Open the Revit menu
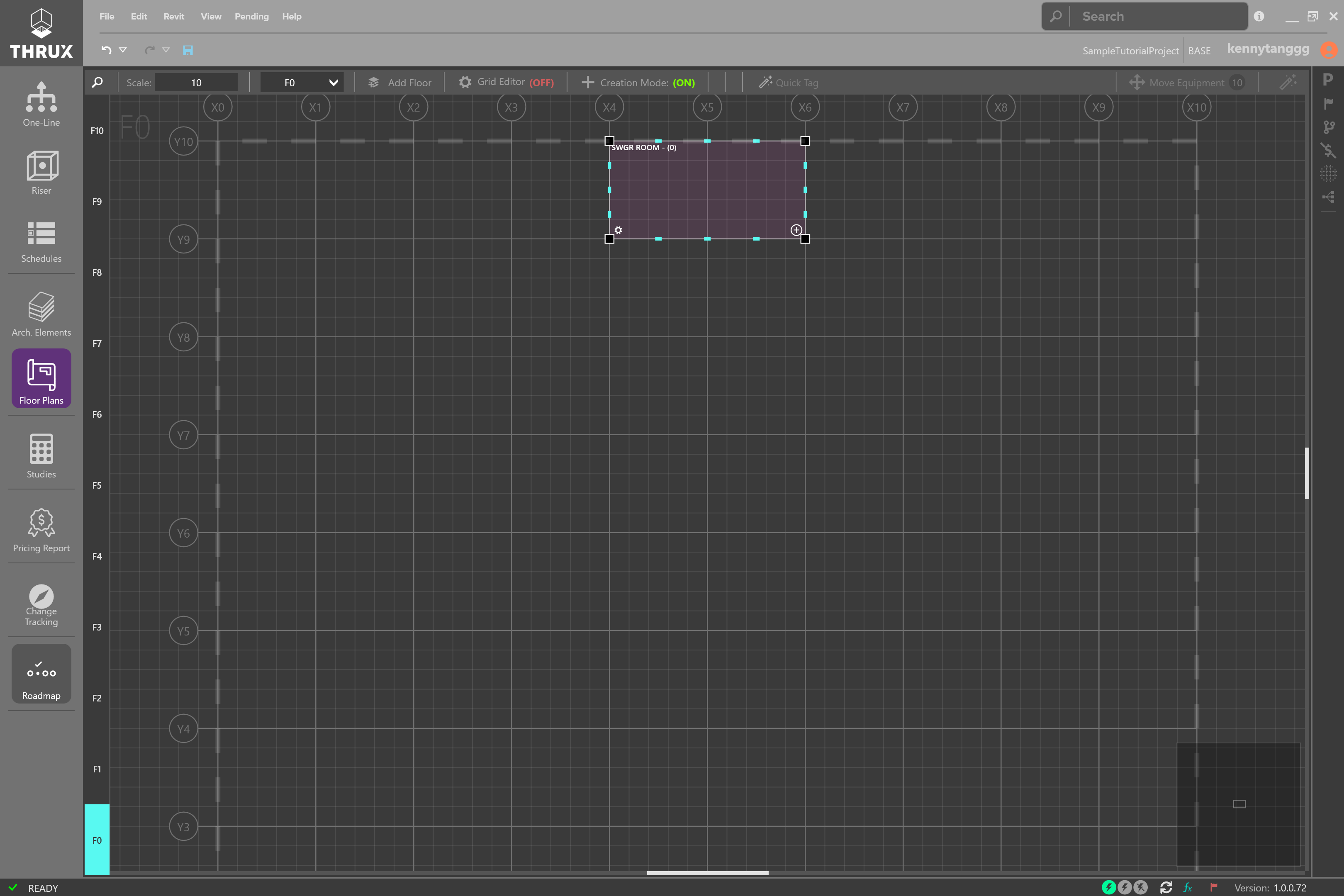The image size is (1344, 896). [x=174, y=17]
